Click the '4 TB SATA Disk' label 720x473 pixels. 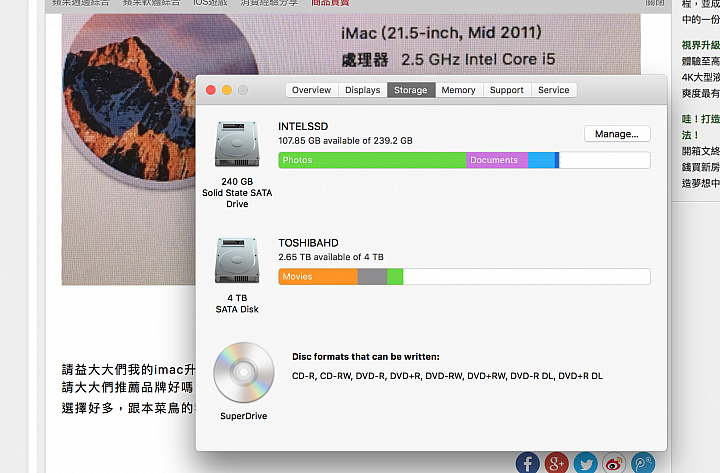point(237,304)
